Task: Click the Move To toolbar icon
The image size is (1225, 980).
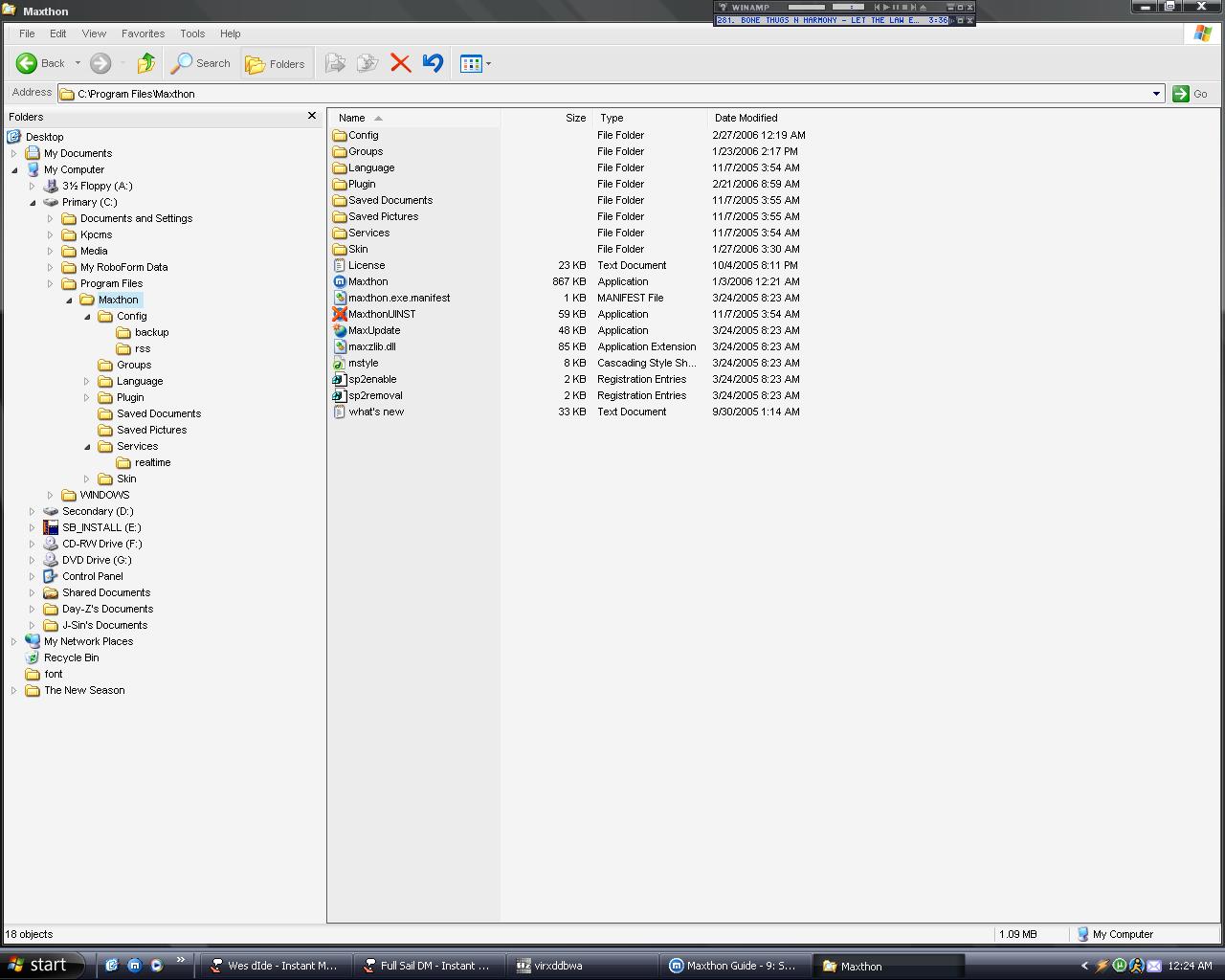Action: [335, 64]
